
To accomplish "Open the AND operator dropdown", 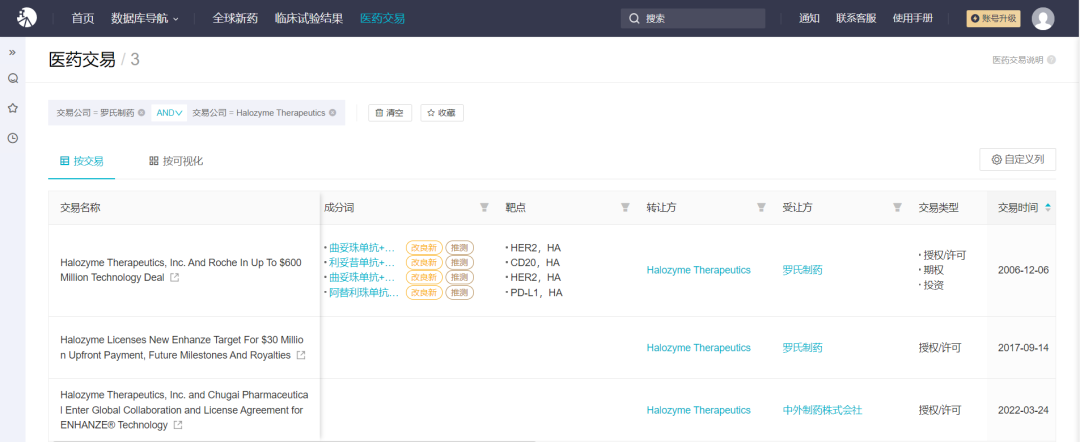I will coord(169,113).
